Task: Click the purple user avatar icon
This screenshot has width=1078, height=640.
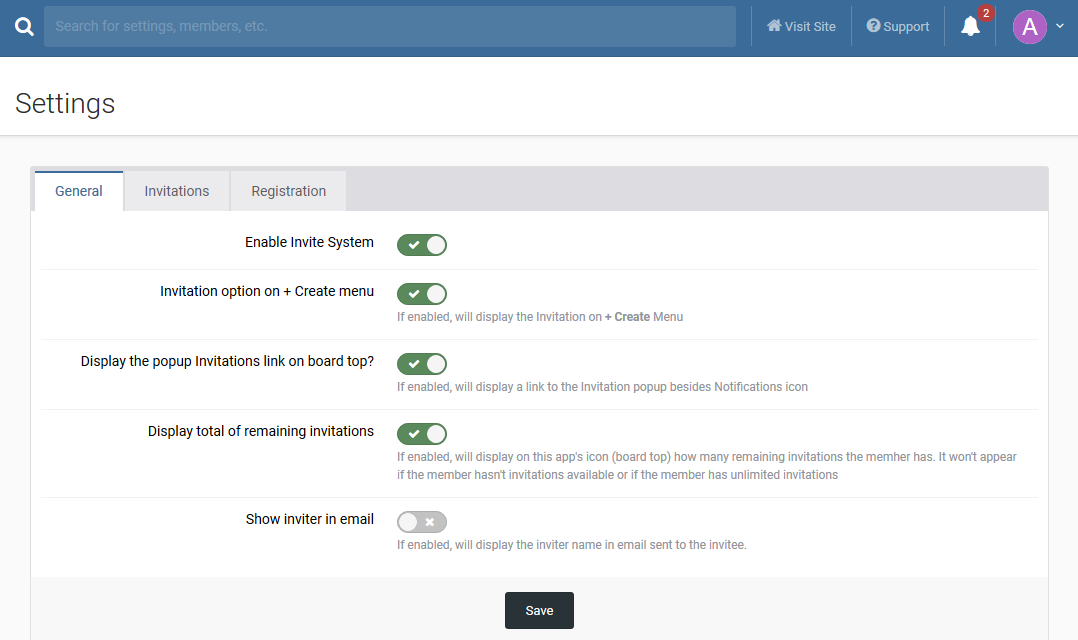Action: 1029,27
